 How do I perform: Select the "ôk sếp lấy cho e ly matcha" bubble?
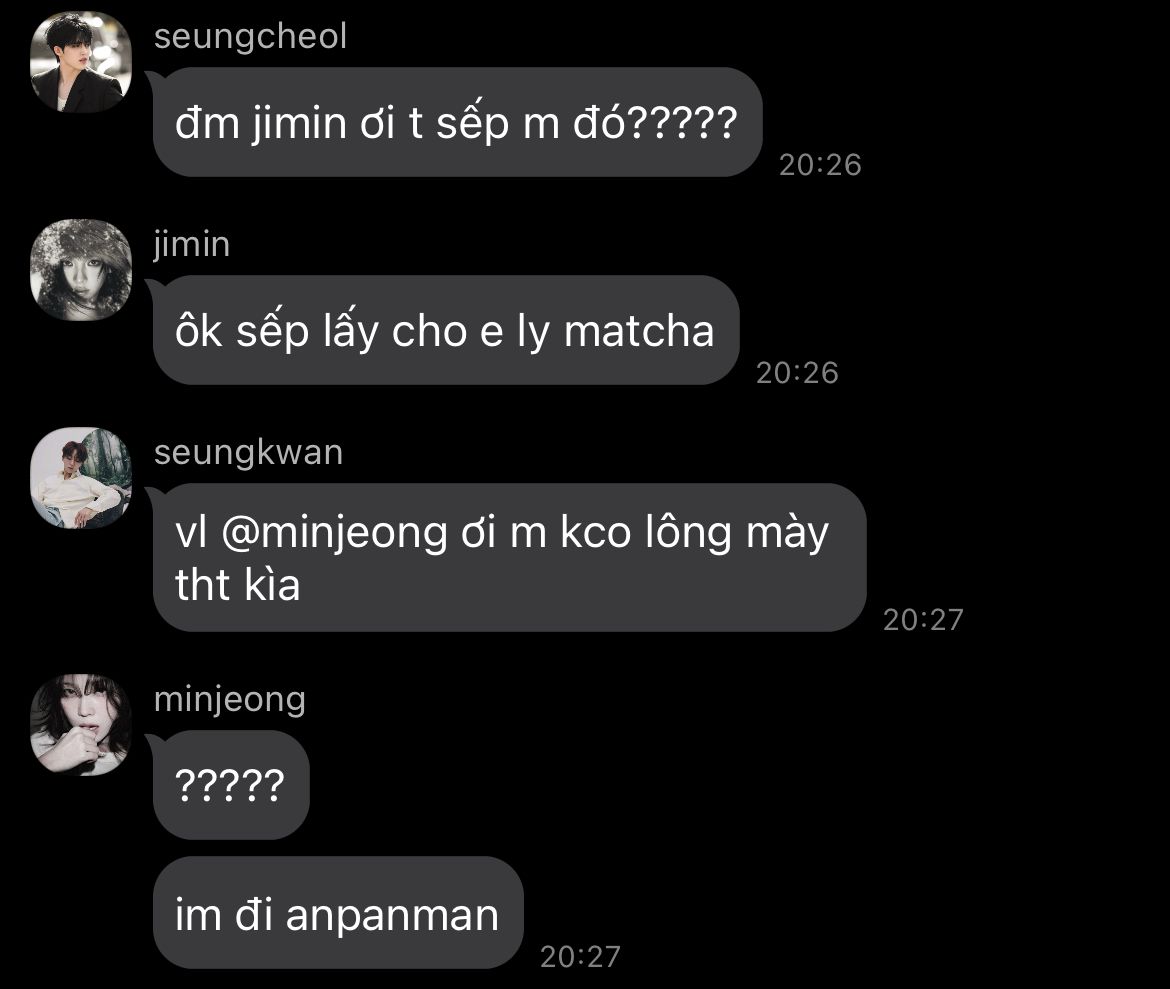click(x=446, y=330)
